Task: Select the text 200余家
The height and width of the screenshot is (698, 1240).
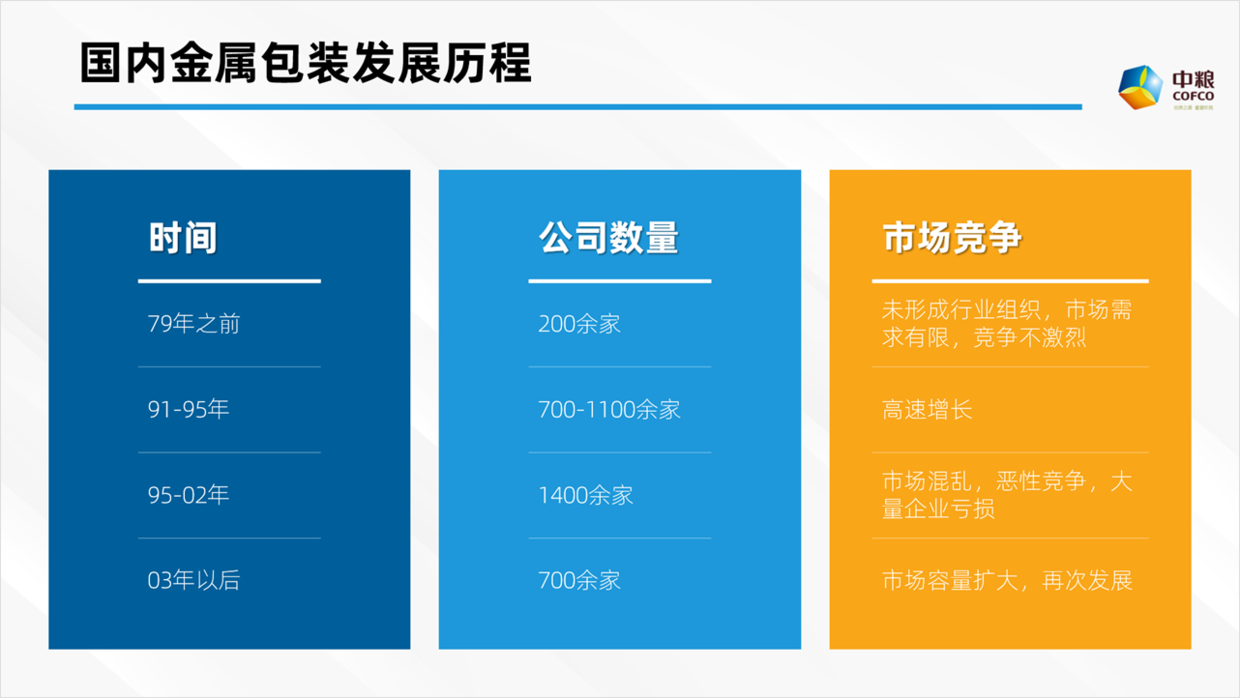Action: (580, 324)
